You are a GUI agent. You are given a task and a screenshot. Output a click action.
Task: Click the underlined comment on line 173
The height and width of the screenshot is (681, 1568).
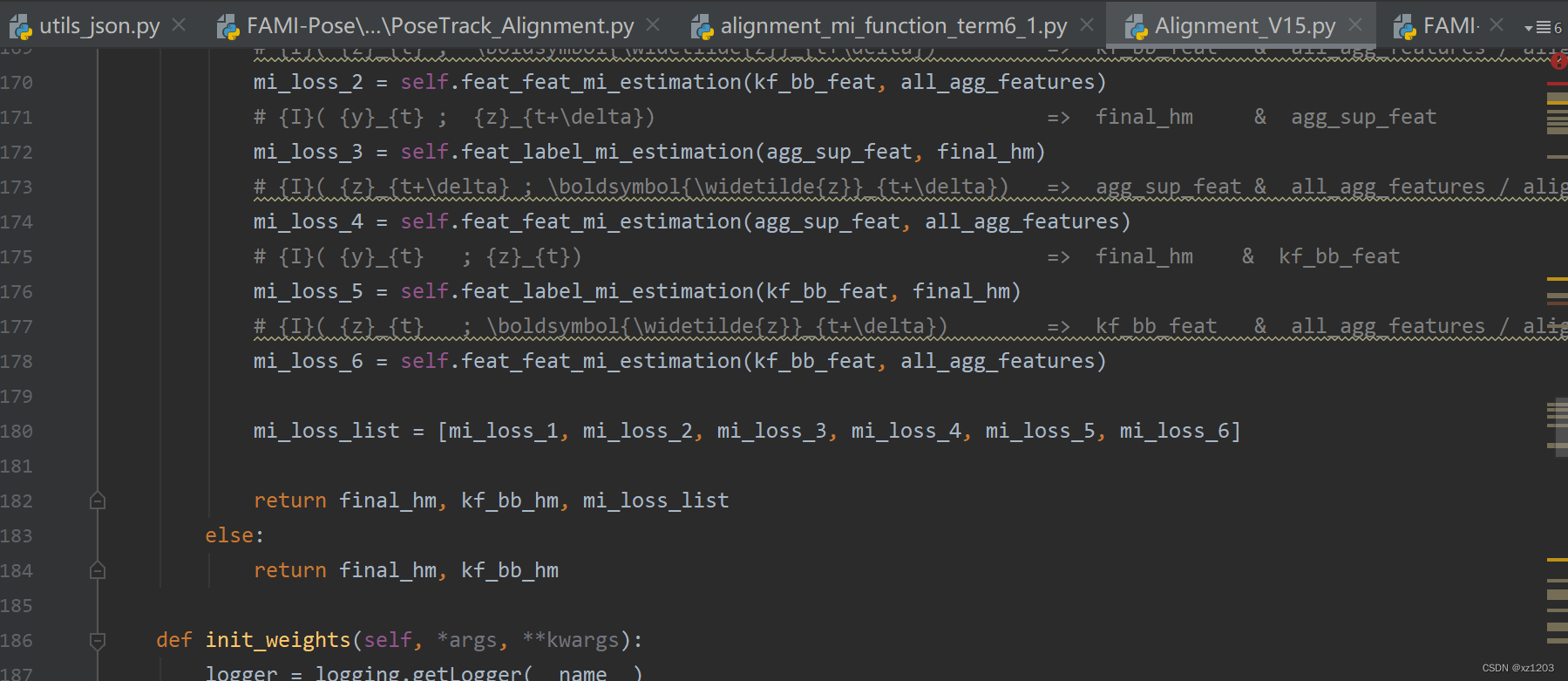[x=910, y=187]
